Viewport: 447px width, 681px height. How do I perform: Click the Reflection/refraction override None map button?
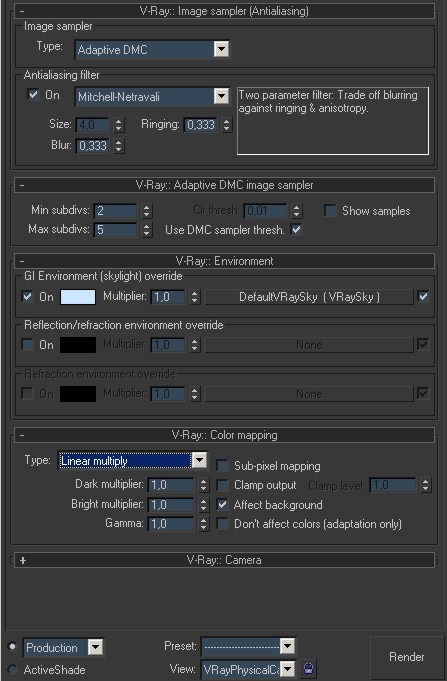(x=309, y=345)
